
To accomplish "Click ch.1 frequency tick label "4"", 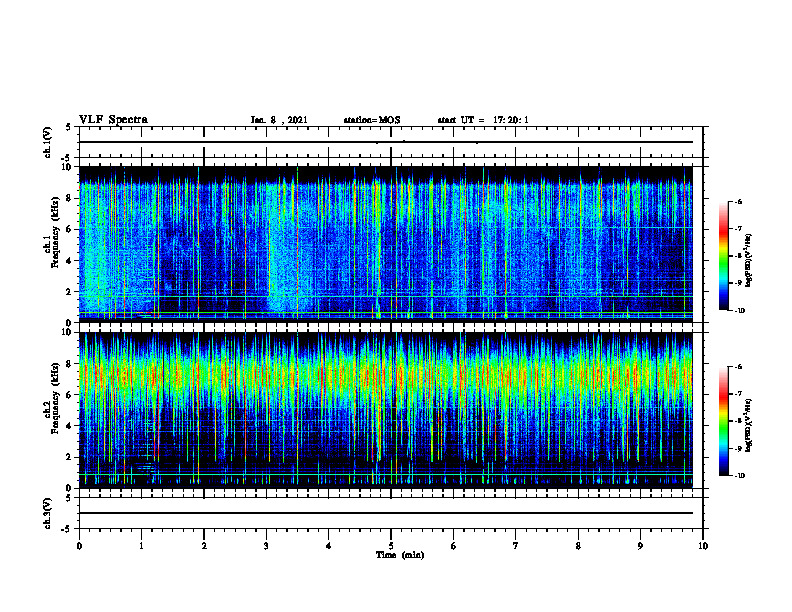I will [70, 261].
